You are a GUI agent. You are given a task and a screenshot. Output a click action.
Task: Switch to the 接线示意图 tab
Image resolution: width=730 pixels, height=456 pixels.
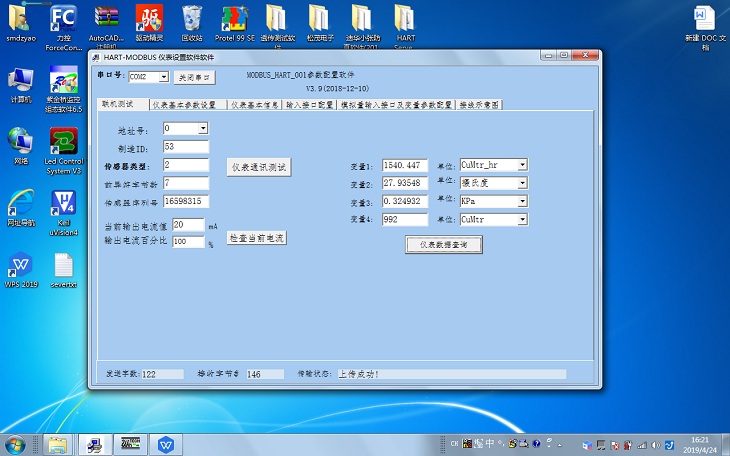click(x=479, y=104)
